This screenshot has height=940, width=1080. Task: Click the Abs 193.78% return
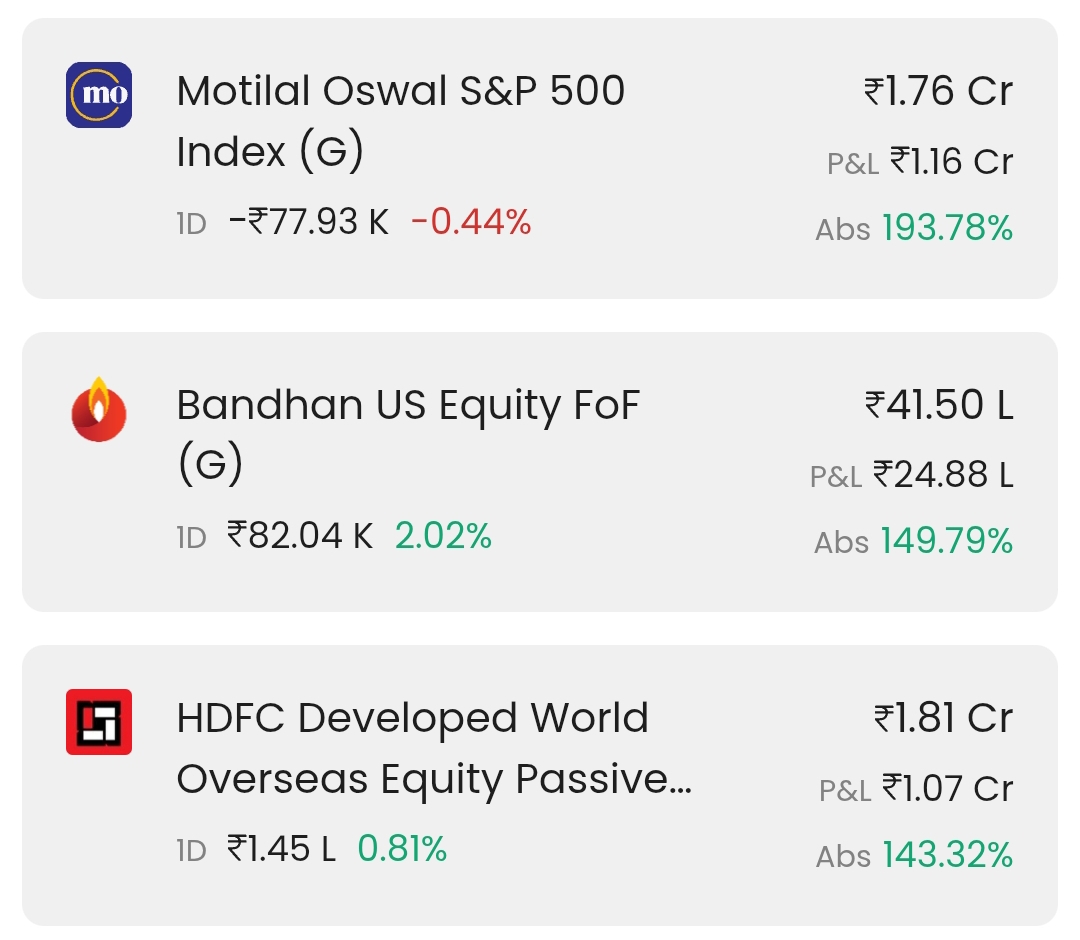[x=914, y=228]
